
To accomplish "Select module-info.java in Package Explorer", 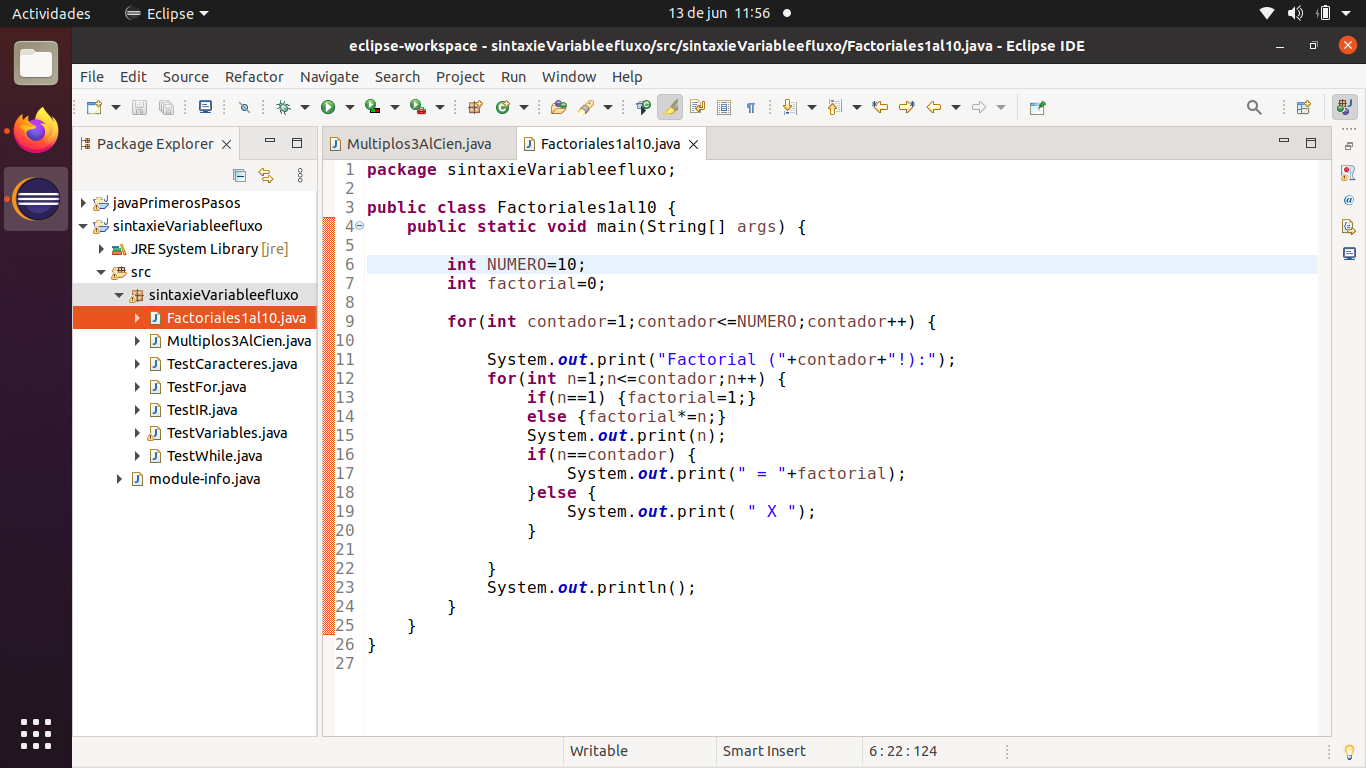I will (204, 479).
